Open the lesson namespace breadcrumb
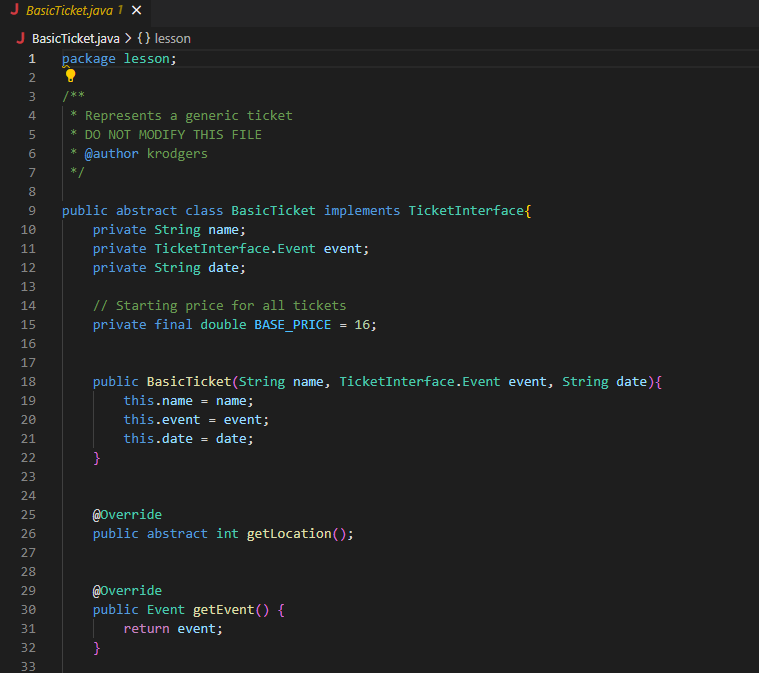759x673 pixels. click(x=172, y=39)
